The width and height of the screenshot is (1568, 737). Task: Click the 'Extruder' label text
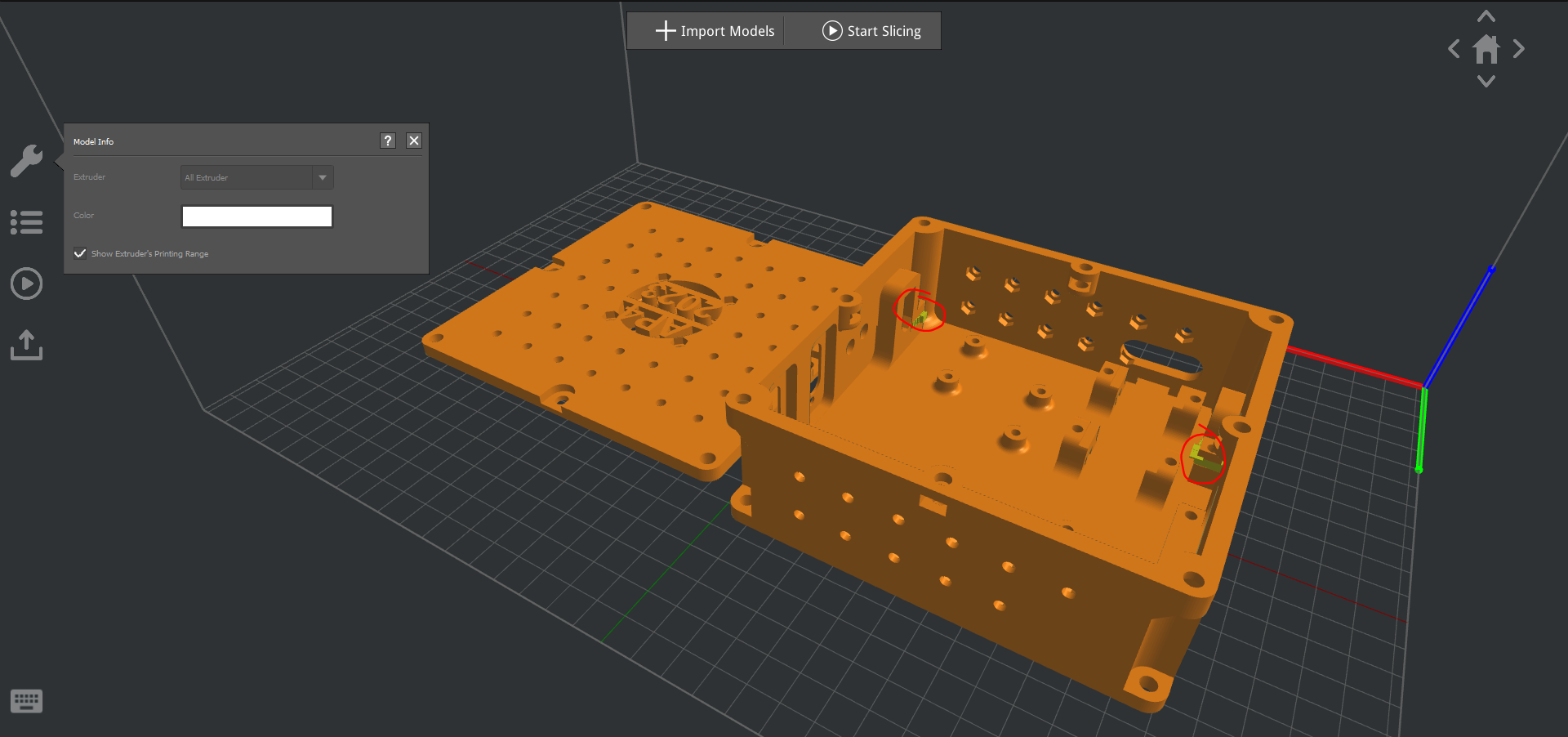click(89, 176)
